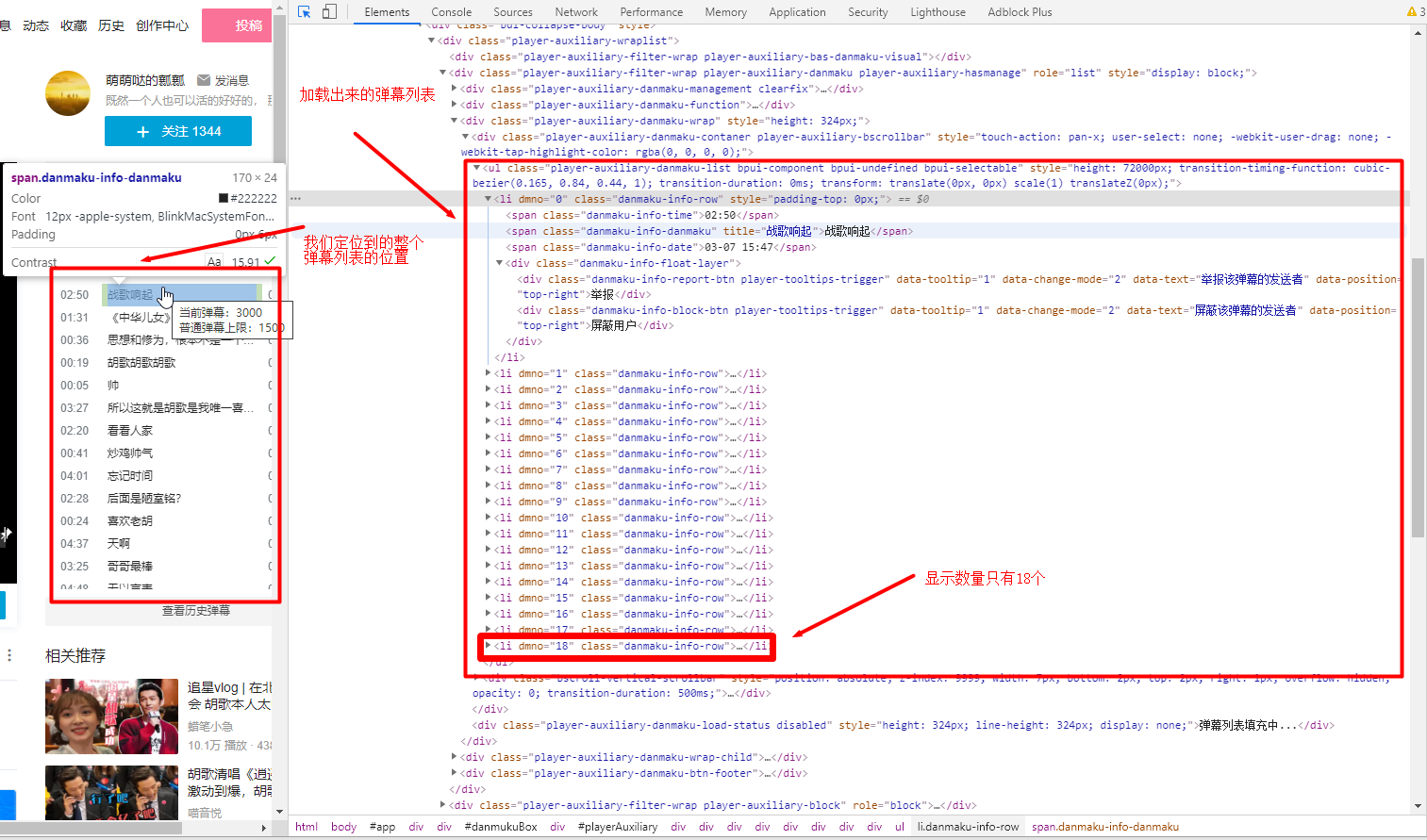Expand player-auxiliary-danmaku-management div

click(455, 89)
